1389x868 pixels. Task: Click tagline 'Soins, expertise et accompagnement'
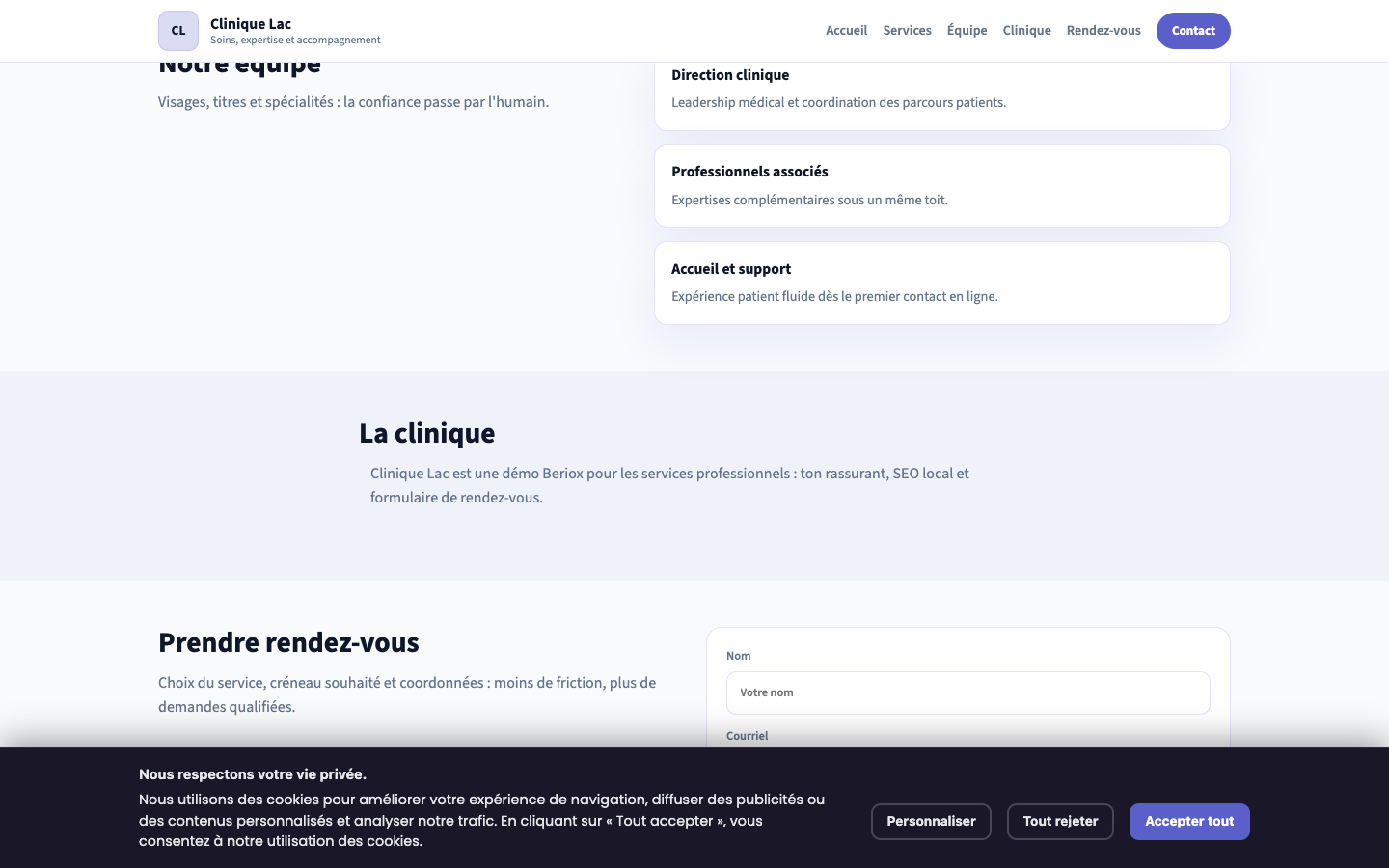click(x=295, y=41)
